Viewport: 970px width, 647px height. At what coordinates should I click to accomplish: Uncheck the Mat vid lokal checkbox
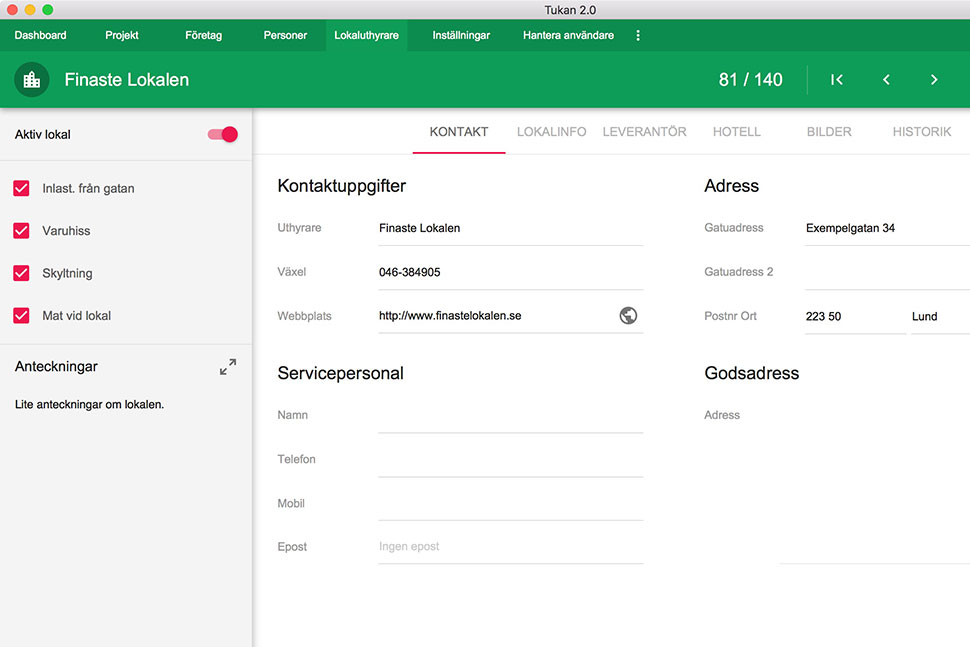21,315
